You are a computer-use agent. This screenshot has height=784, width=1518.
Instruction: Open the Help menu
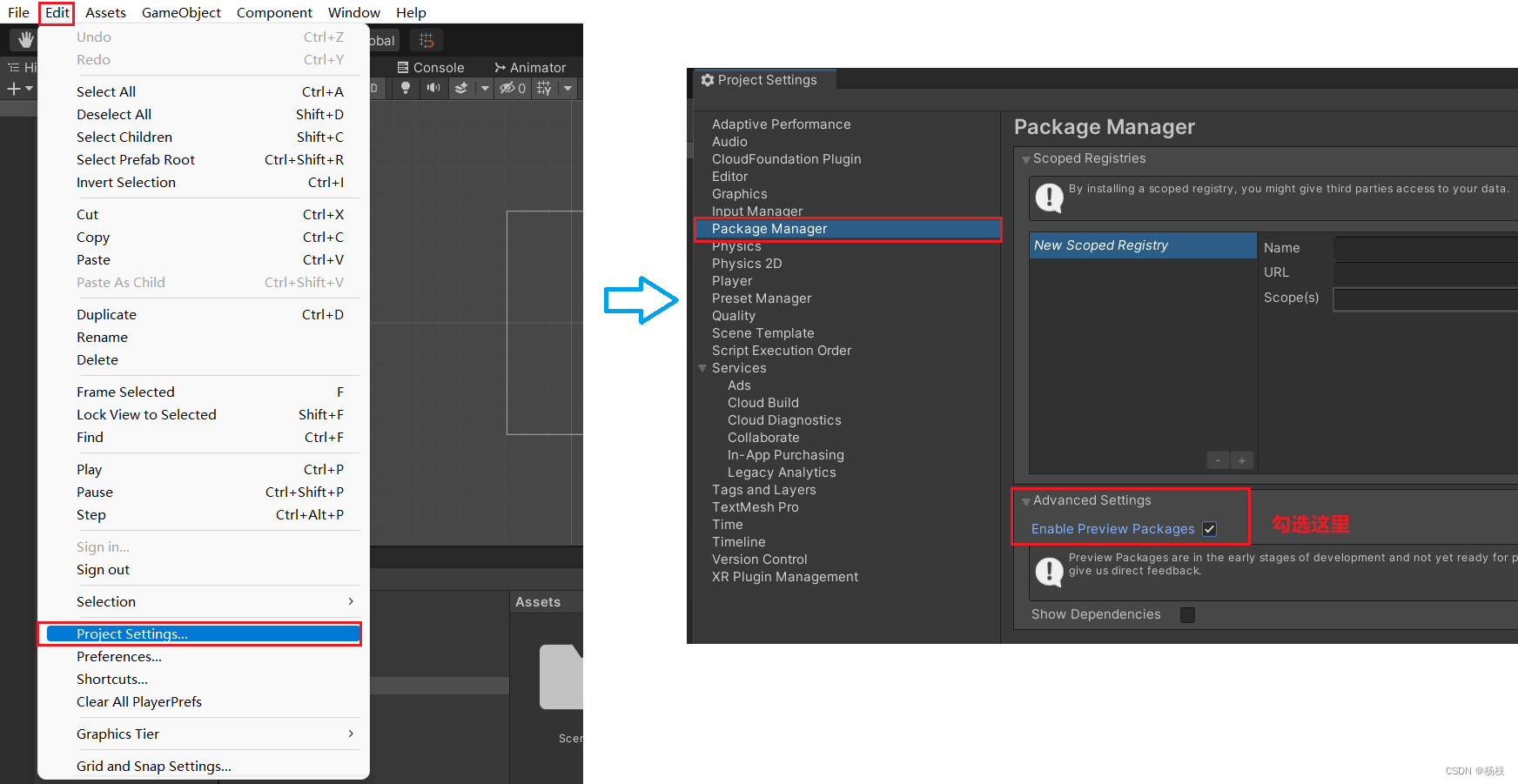(x=411, y=12)
